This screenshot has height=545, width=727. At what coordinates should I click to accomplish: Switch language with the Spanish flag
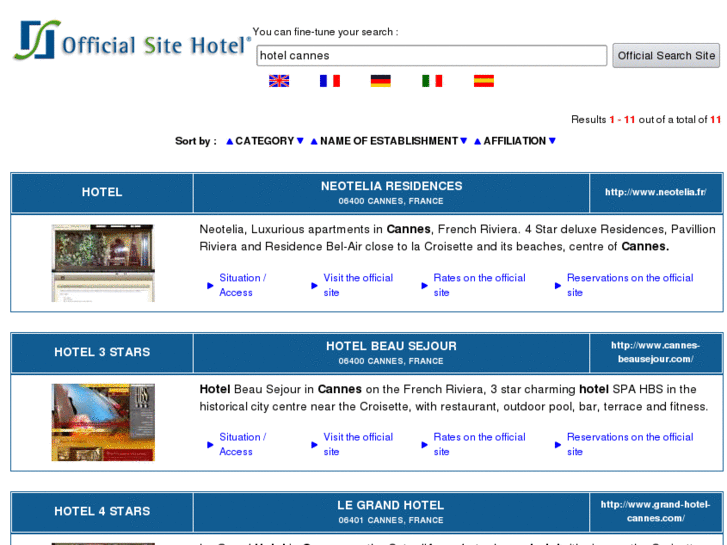point(484,81)
